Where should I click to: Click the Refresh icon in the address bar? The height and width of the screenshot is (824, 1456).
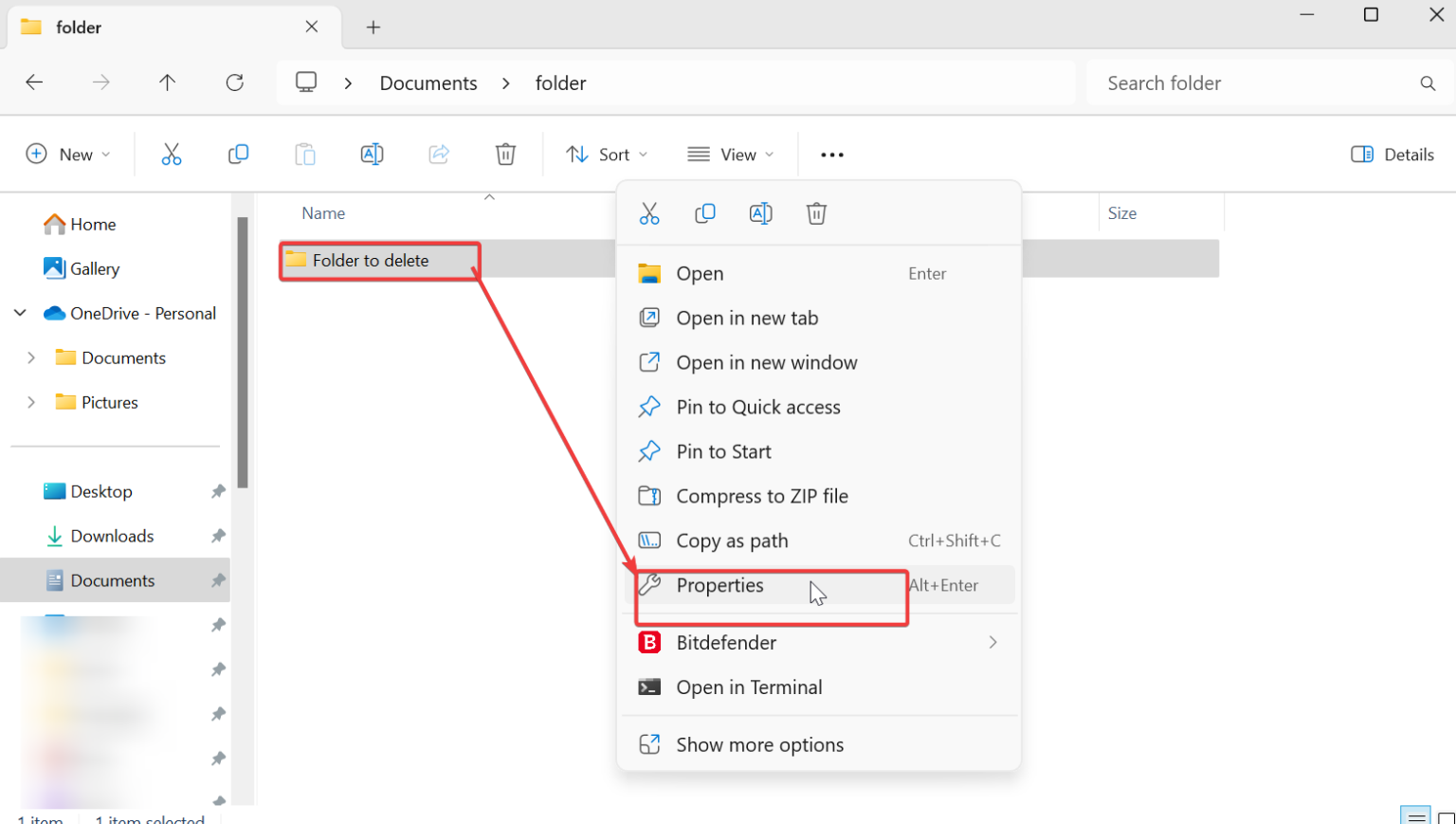(234, 82)
